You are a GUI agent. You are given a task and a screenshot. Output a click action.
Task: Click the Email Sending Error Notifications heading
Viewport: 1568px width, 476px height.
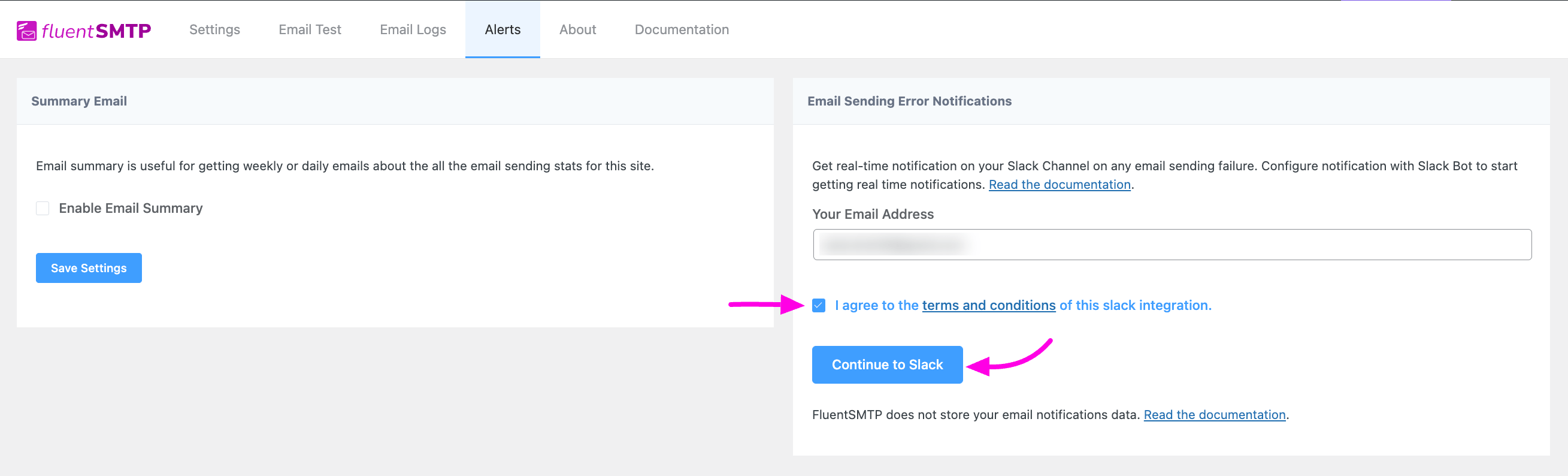point(909,101)
